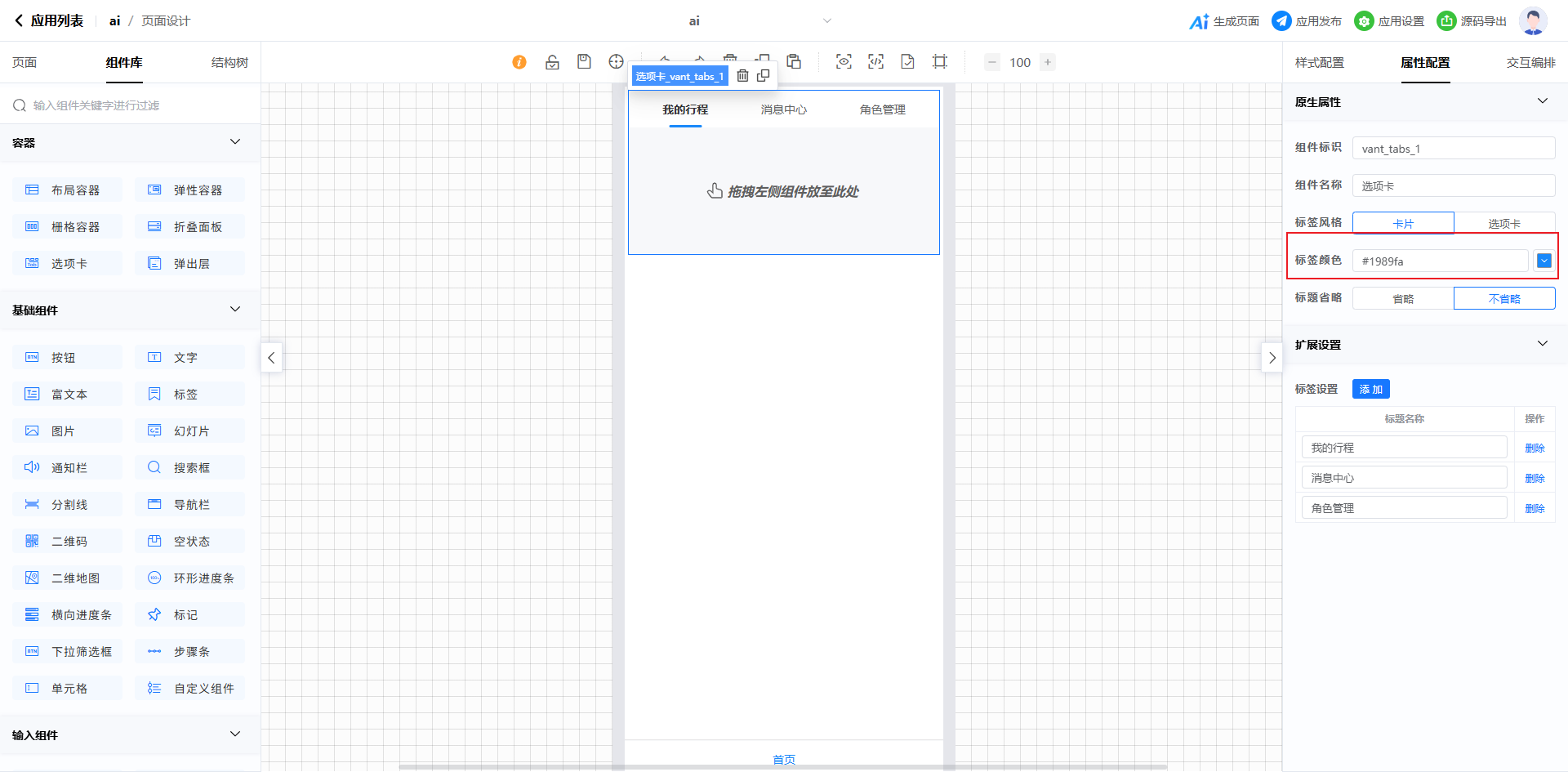This screenshot has width=1568, height=772.
Task: Delete the selected vant_tabs_1 component via trash icon
Action: click(742, 76)
